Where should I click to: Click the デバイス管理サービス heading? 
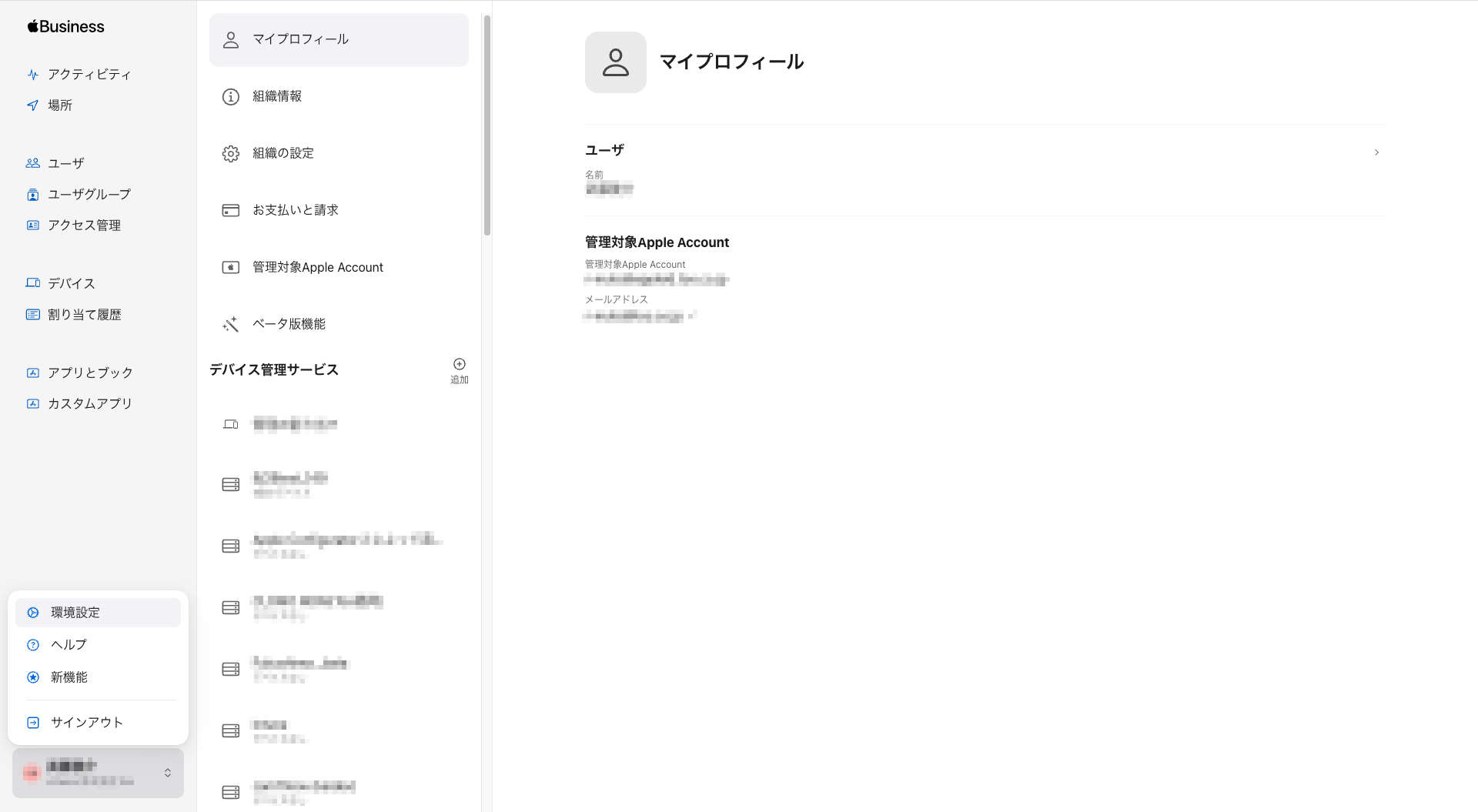(x=274, y=370)
